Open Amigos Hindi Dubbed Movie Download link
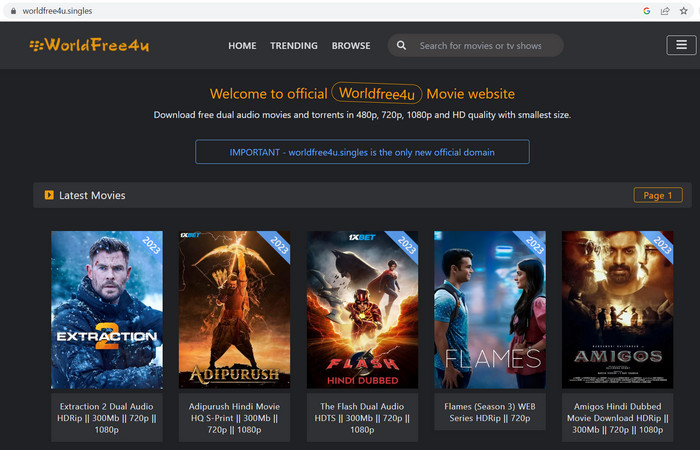The height and width of the screenshot is (450, 700). [x=617, y=418]
